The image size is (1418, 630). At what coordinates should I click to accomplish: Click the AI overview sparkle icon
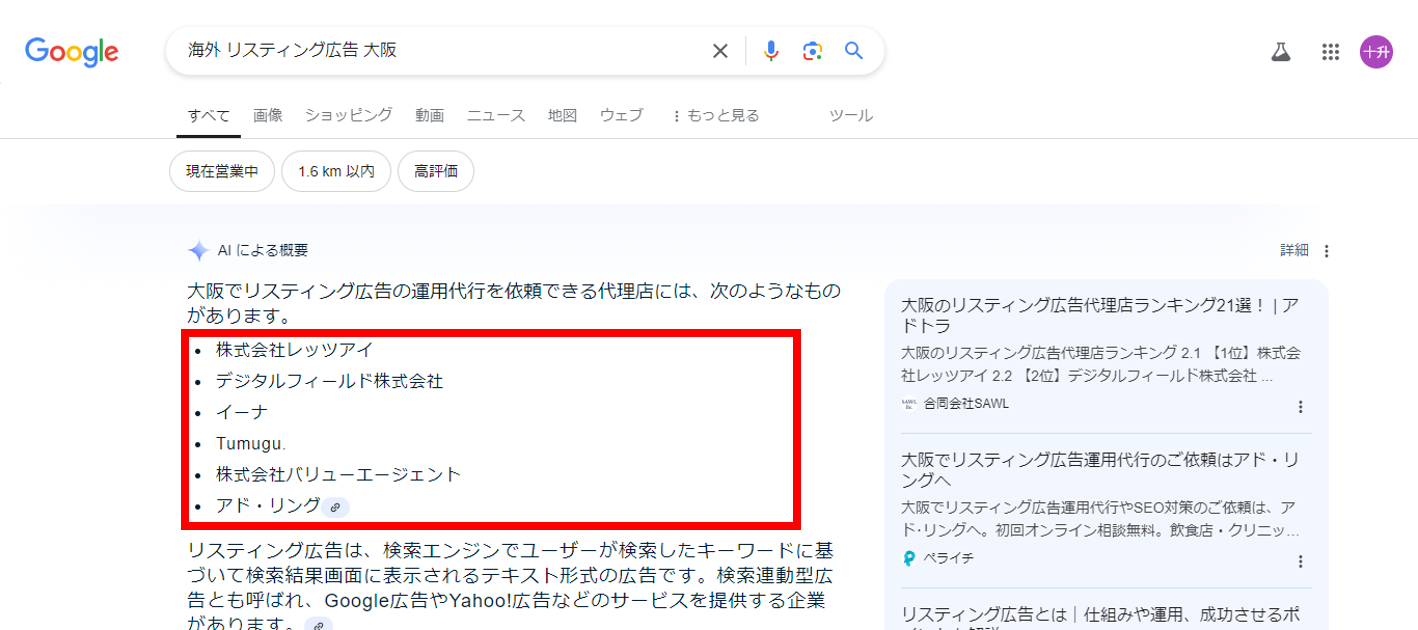pyautogui.click(x=198, y=251)
